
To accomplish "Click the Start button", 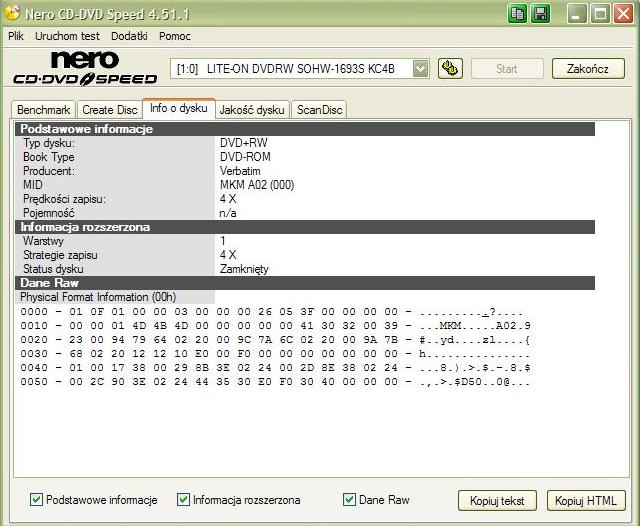I will pyautogui.click(x=507, y=69).
